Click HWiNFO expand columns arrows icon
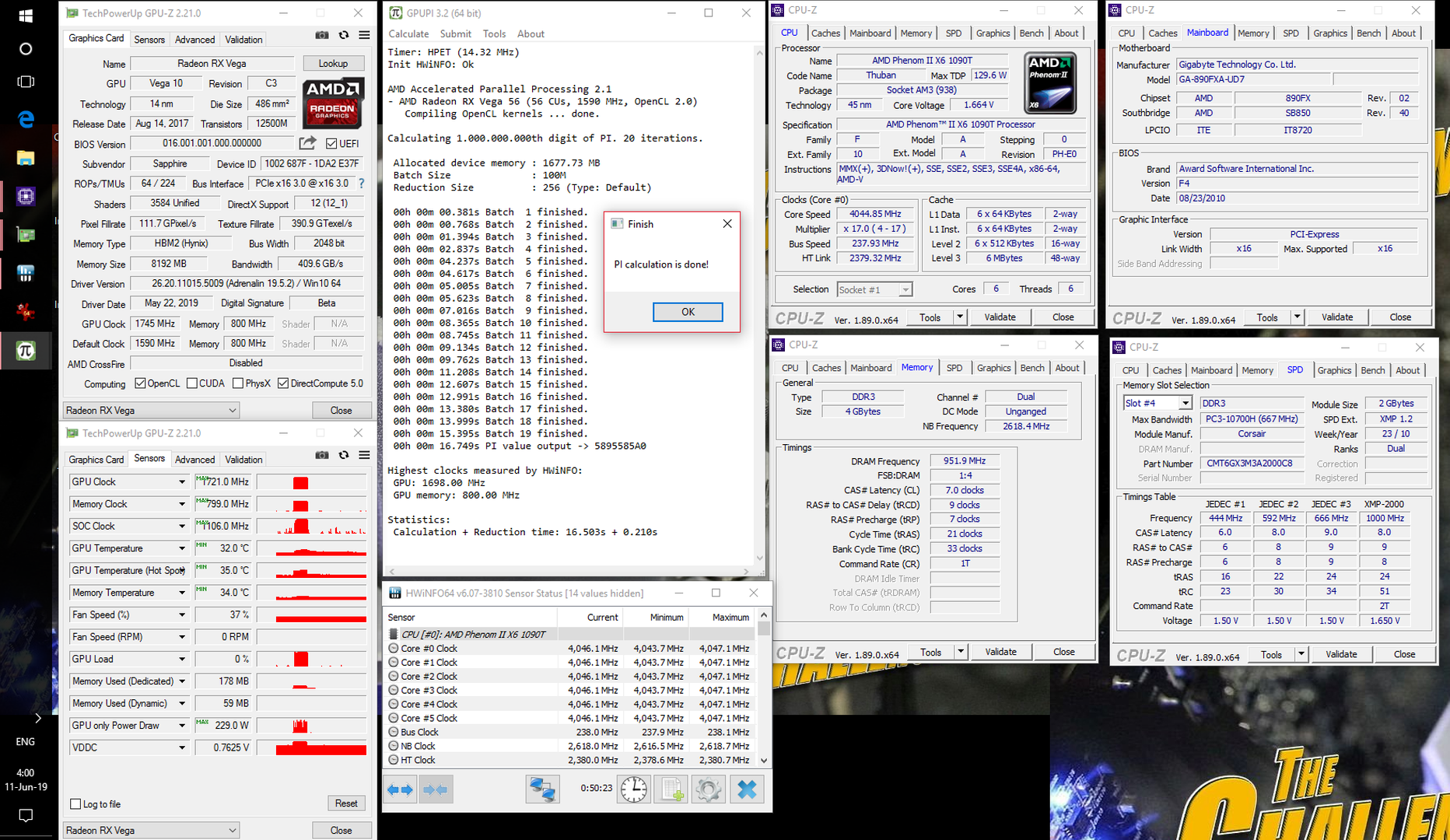1450x840 pixels. click(x=400, y=789)
